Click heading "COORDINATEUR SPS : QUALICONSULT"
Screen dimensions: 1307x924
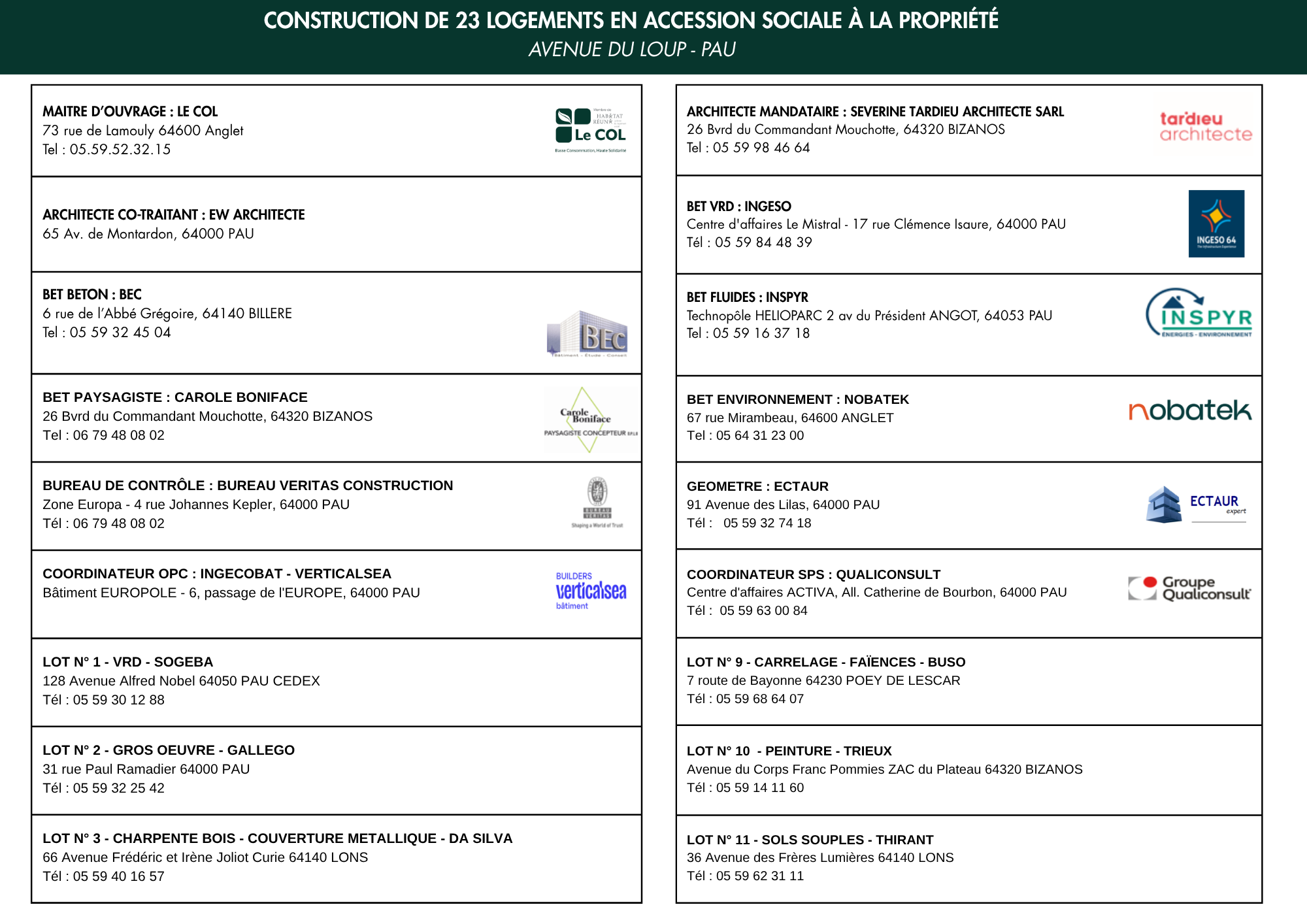(x=814, y=574)
